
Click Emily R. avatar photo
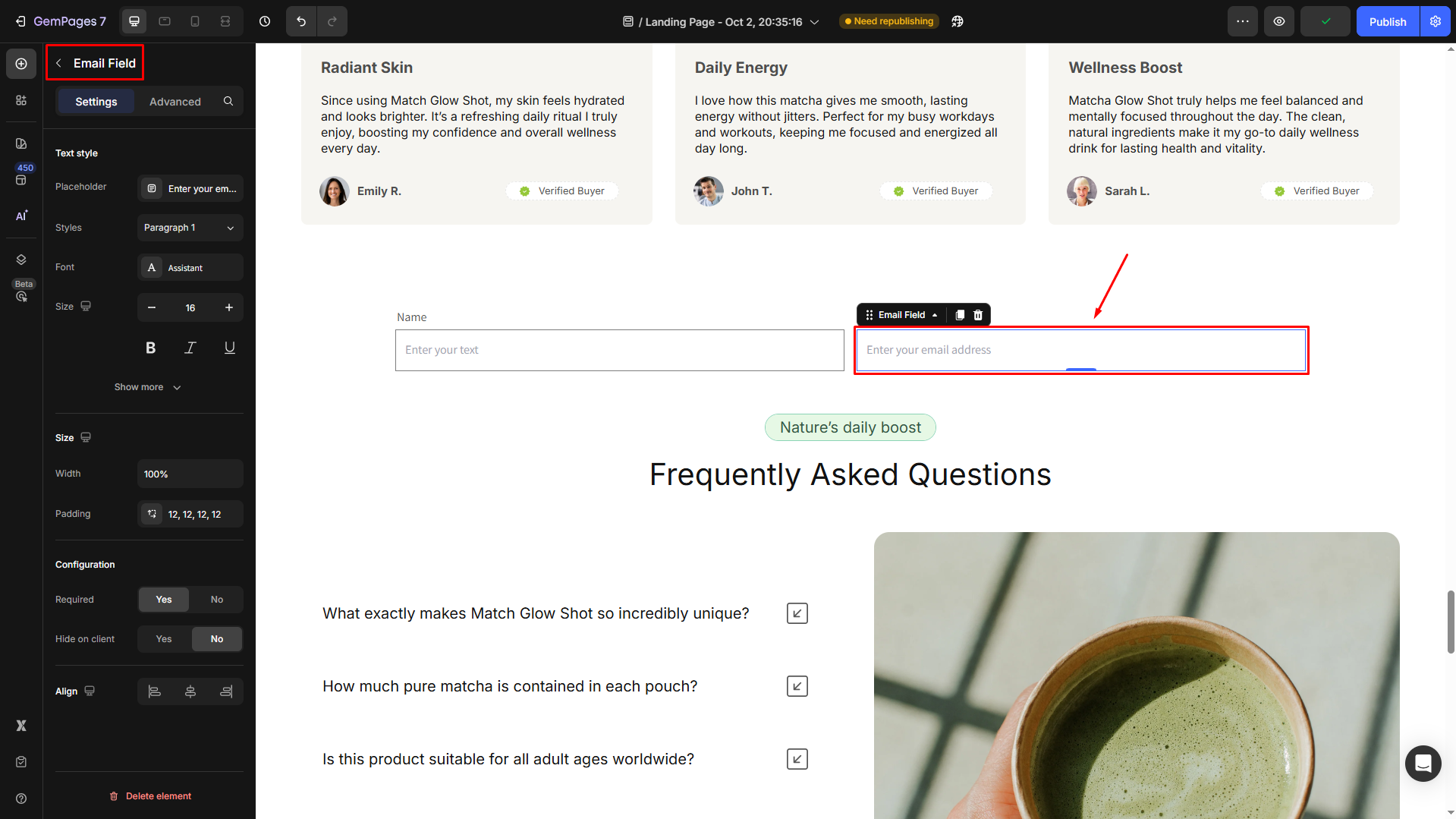pyautogui.click(x=335, y=191)
